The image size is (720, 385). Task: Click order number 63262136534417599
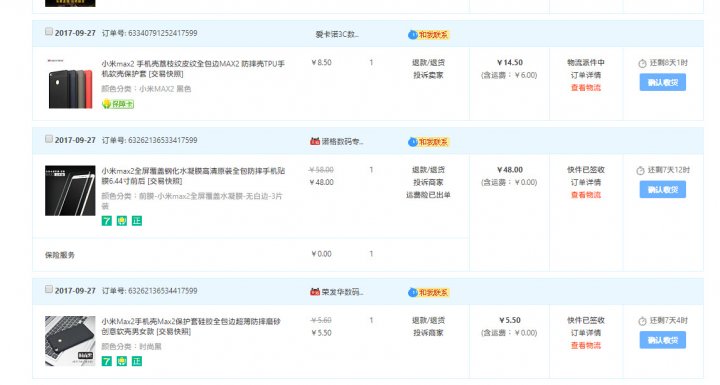point(163,291)
